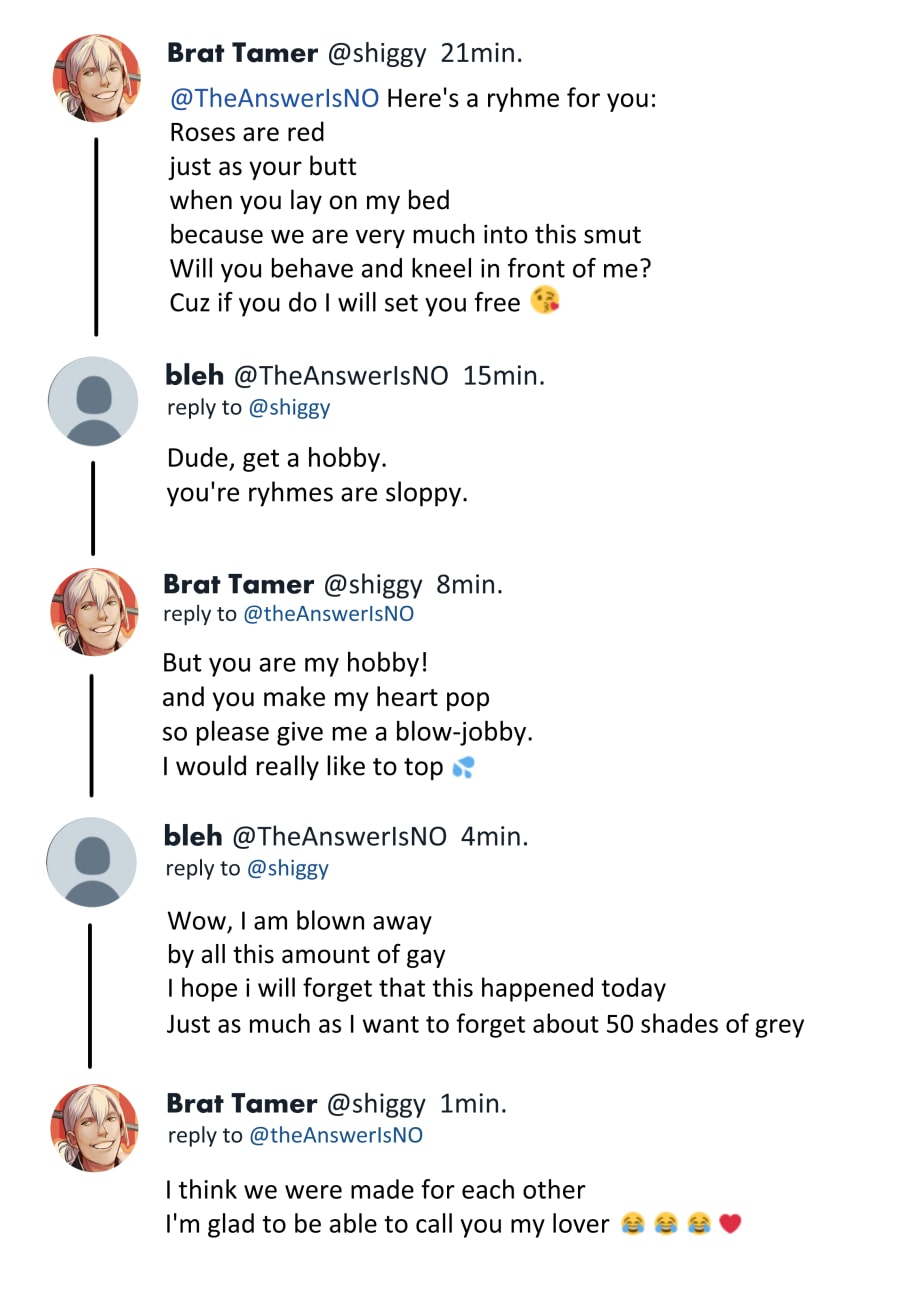
Task: Click bleh's gray default avatar on the 15min tweet
Action: click(x=93, y=400)
